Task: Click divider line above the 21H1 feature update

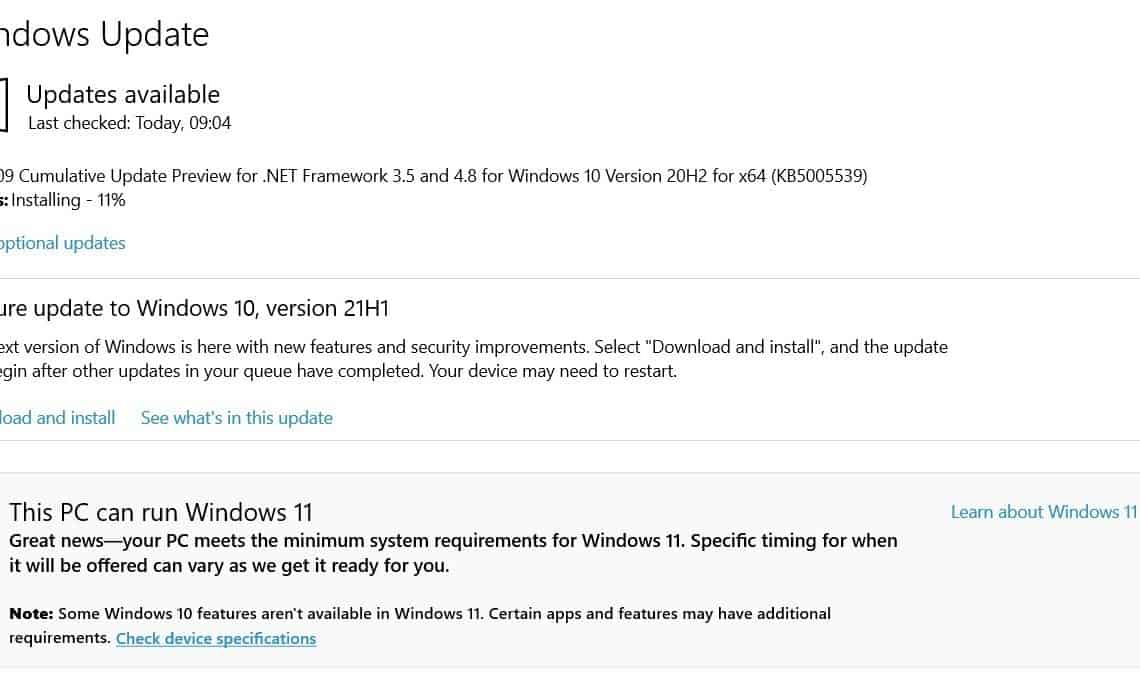Action: [x=570, y=278]
